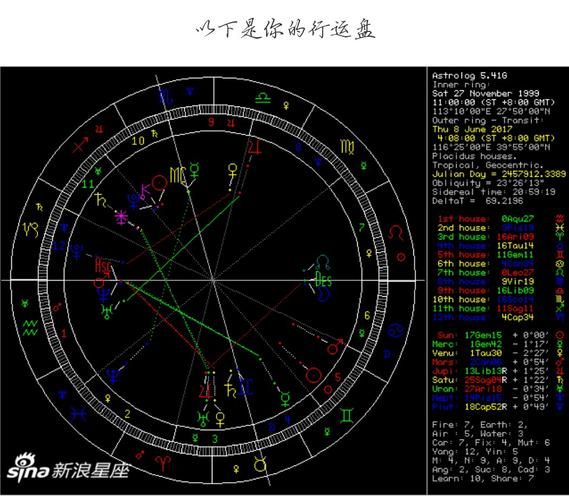The height and width of the screenshot is (500, 569).
Task: Click the 'Merc: 1Gem42' row
Action: pos(499,344)
